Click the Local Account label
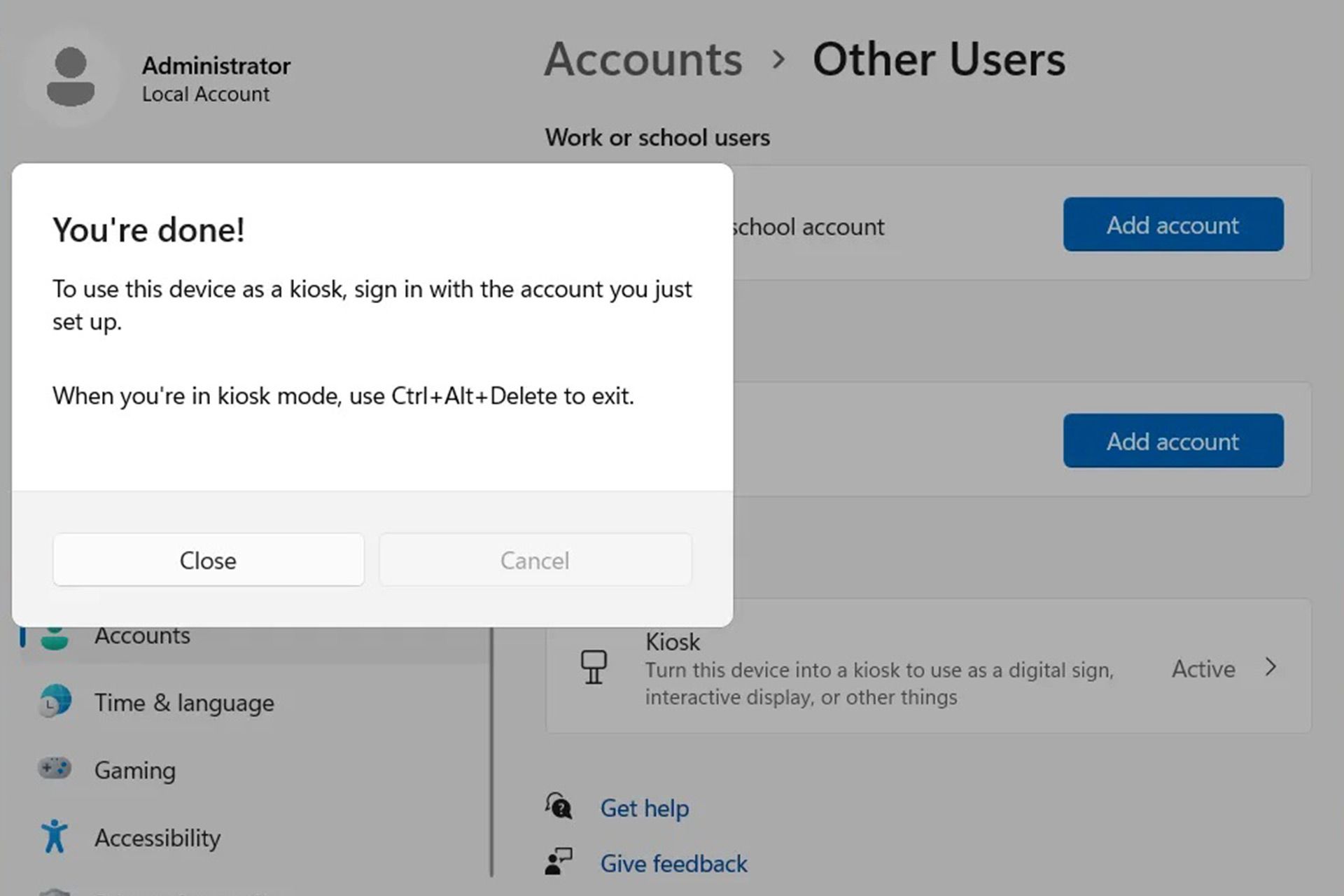Viewport: 1344px width, 896px height. pos(206,94)
